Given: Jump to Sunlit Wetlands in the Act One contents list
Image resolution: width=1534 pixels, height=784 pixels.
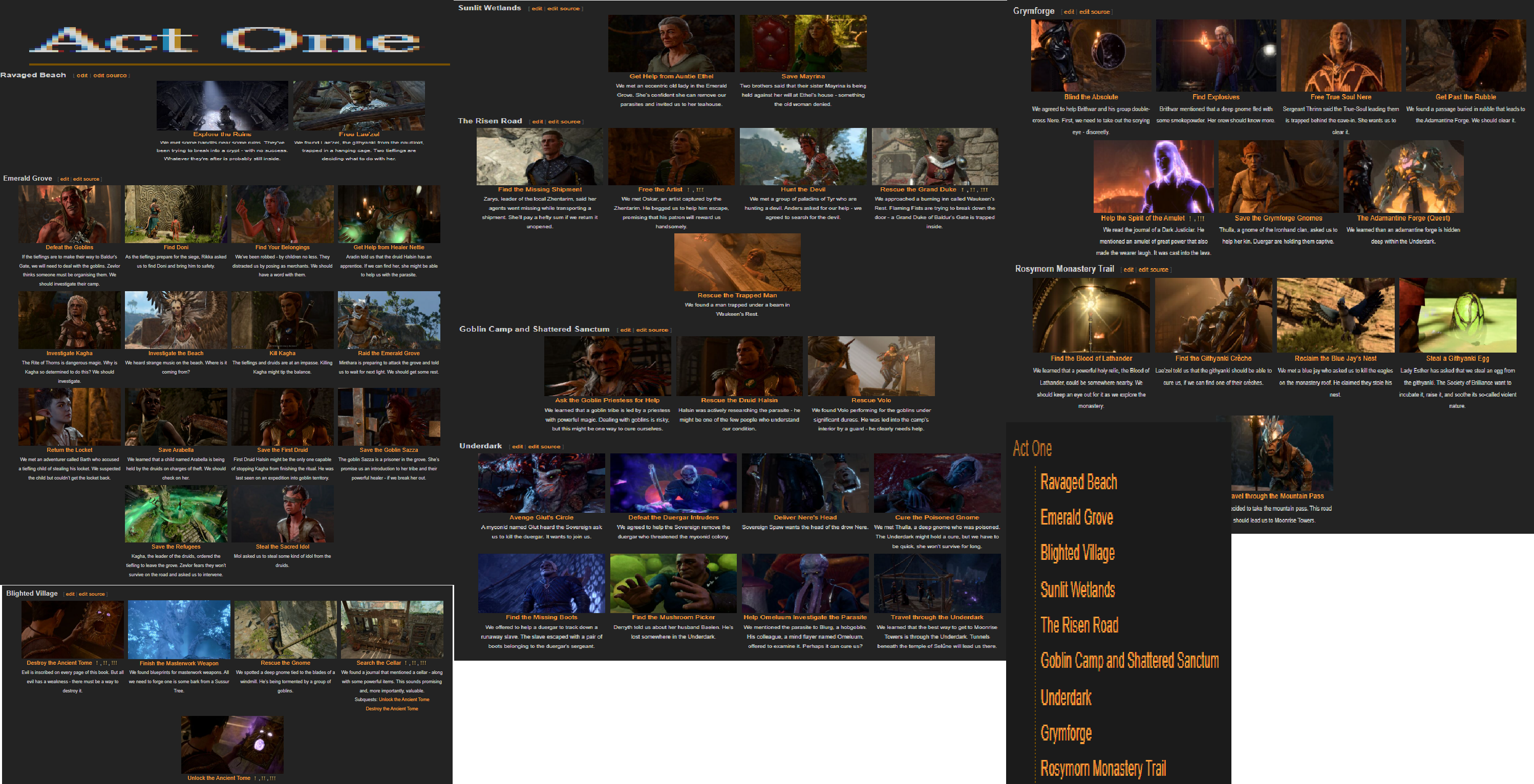Looking at the screenshot, I should [1077, 590].
